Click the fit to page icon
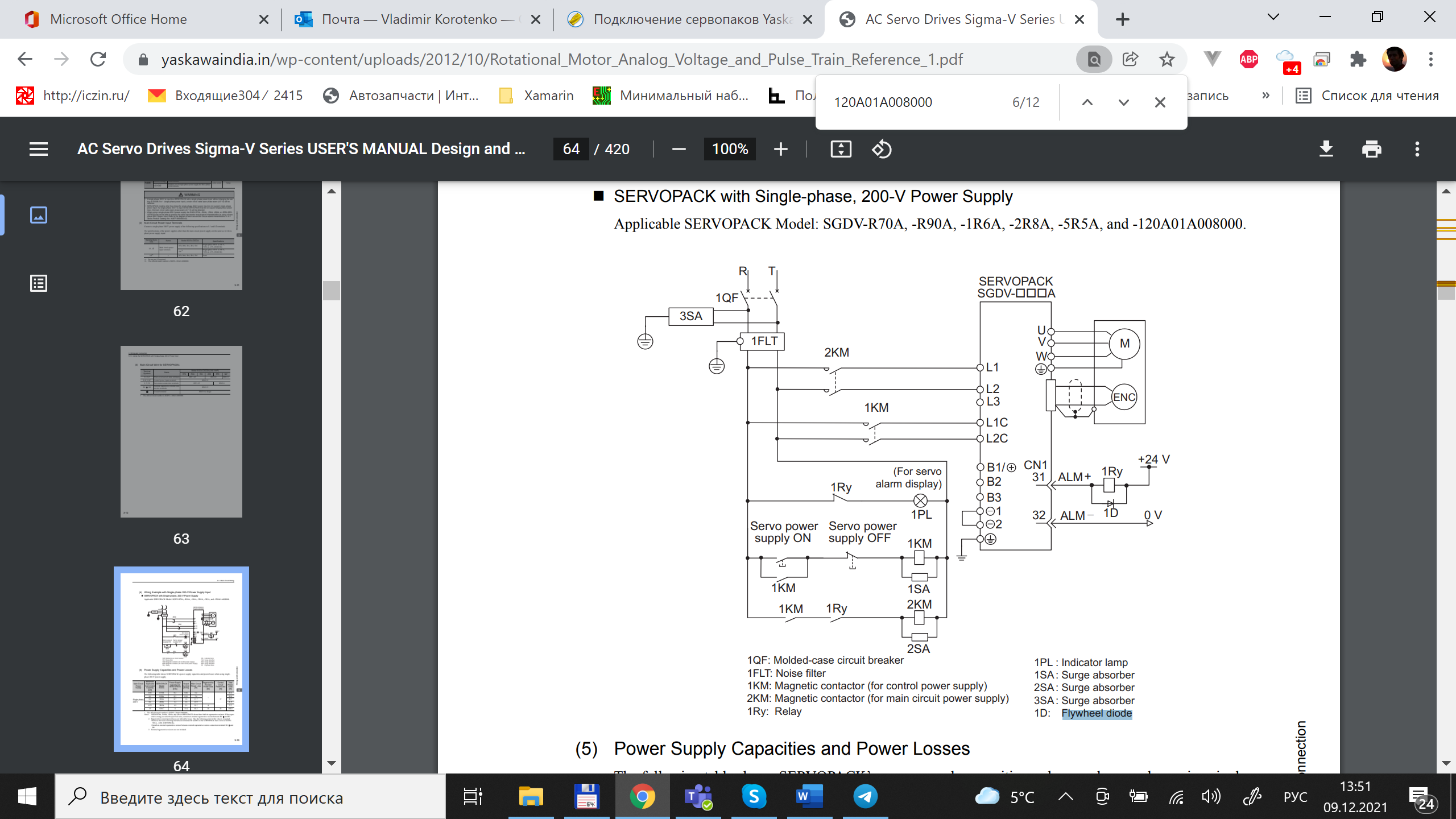The image size is (1456, 819). click(x=841, y=149)
